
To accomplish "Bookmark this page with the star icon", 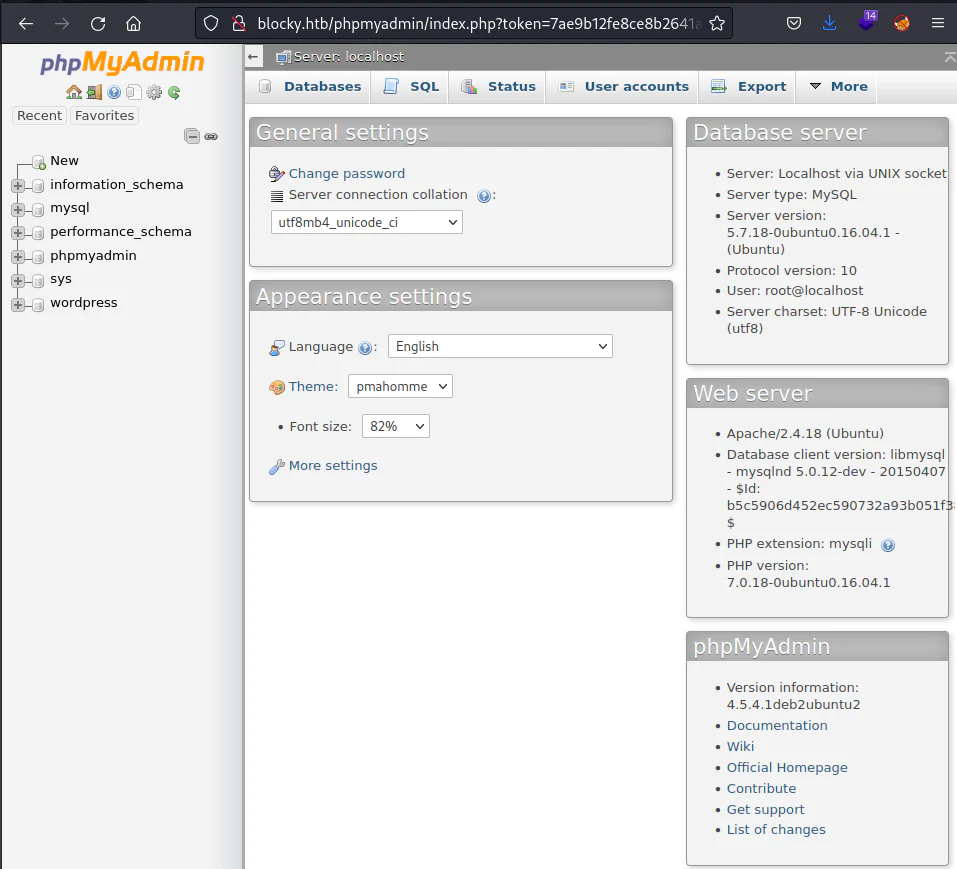I will (x=717, y=24).
